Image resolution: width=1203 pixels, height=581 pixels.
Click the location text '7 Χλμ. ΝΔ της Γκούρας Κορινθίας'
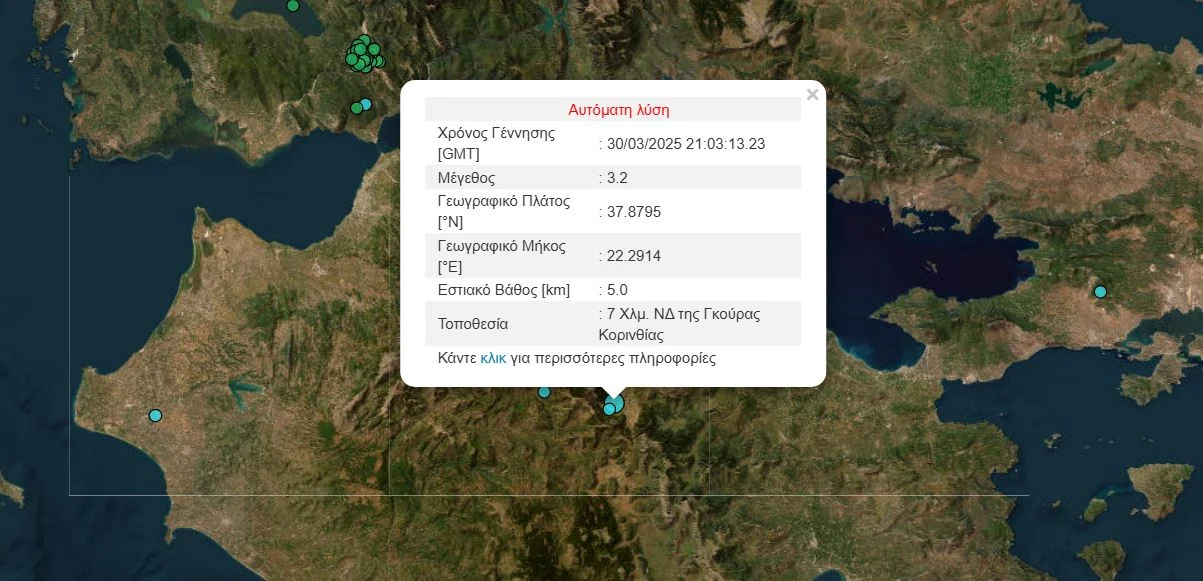(680, 324)
